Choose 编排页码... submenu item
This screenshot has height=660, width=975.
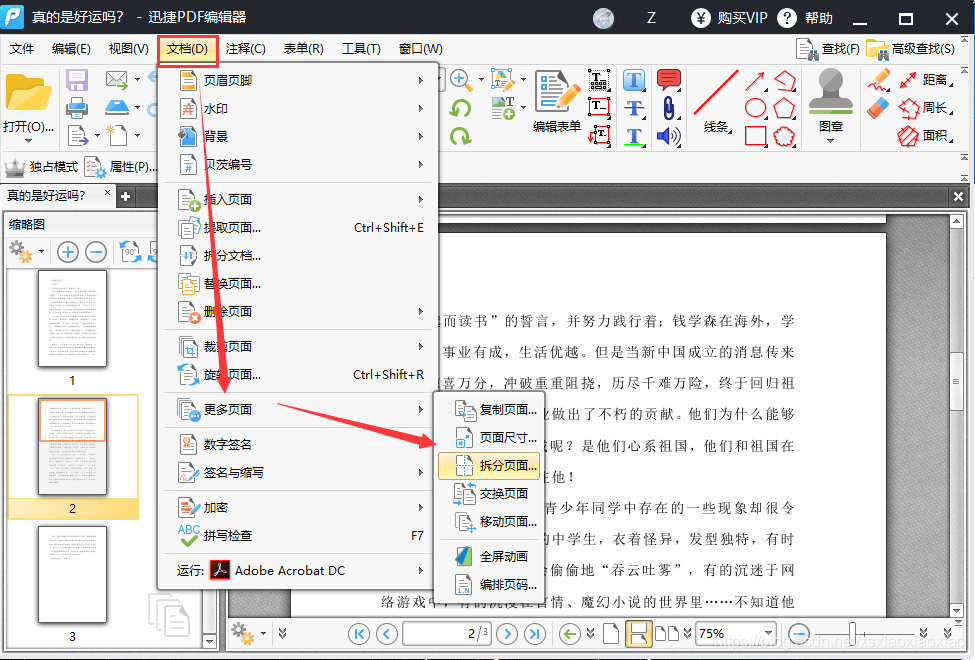pyautogui.click(x=489, y=584)
